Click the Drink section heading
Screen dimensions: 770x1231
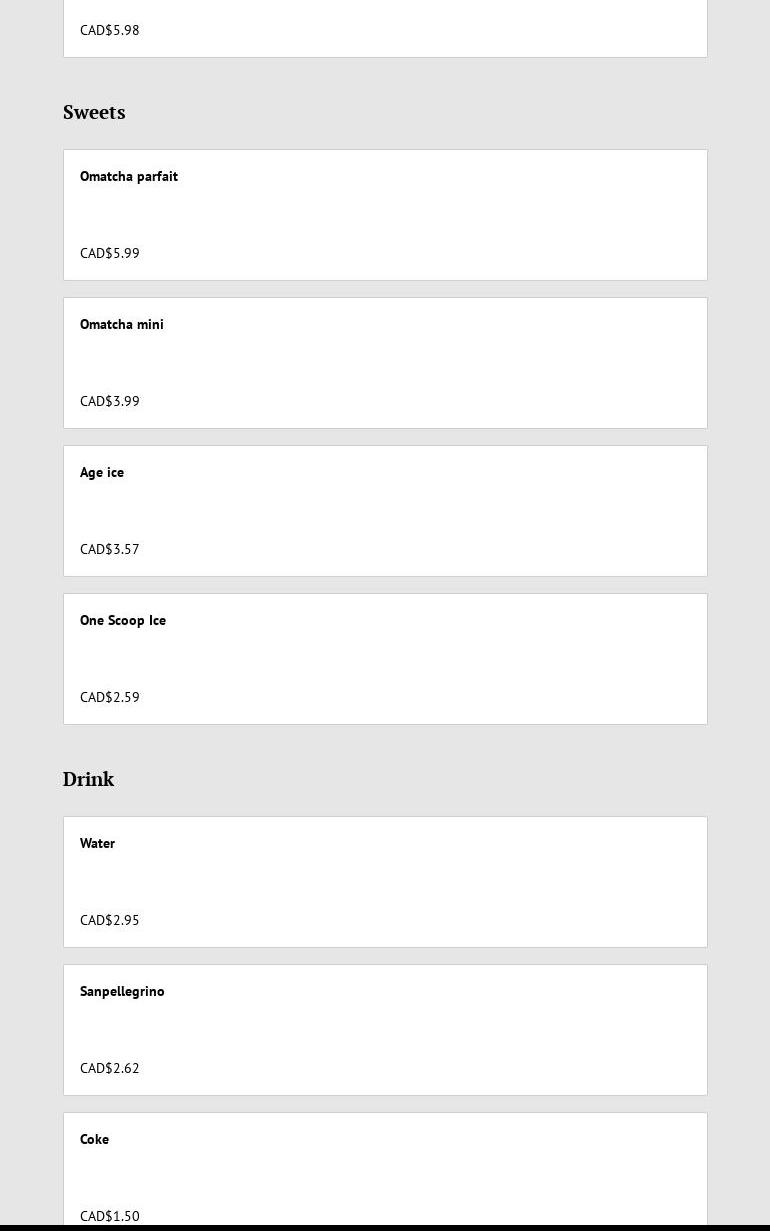88,779
